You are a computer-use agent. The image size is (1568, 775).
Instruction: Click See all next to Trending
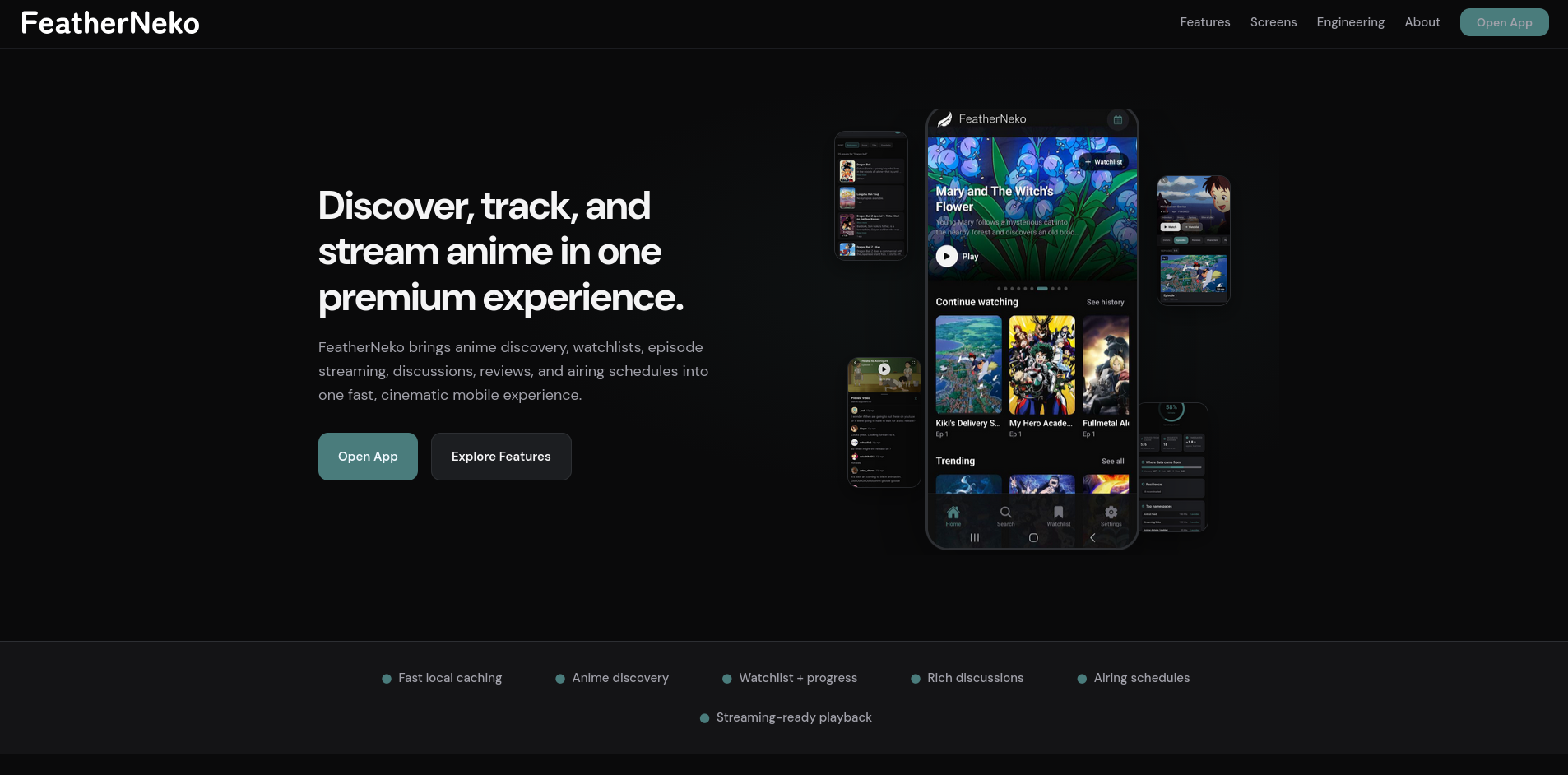click(x=1112, y=462)
